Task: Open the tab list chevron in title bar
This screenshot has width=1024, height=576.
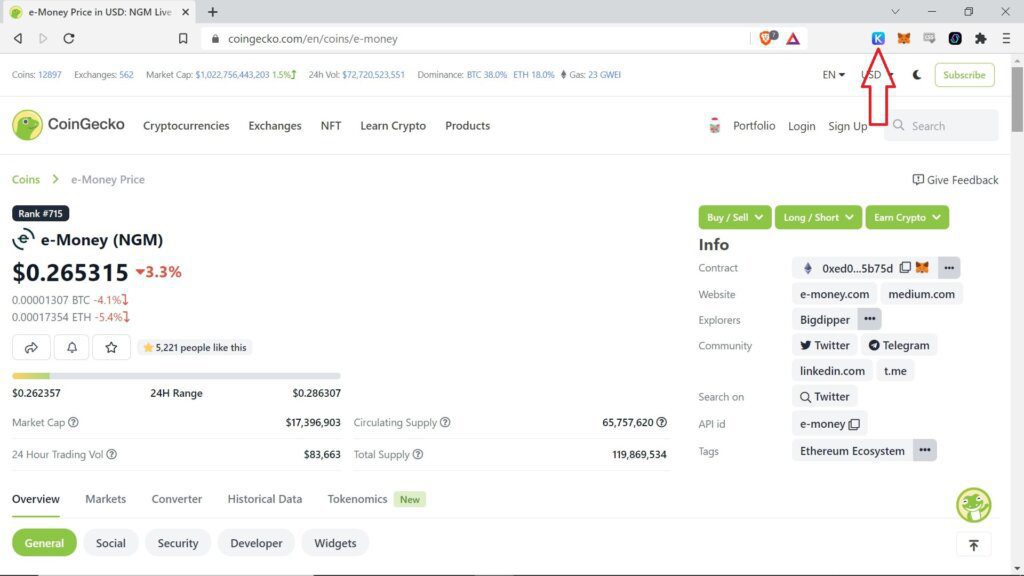Action: pos(895,12)
